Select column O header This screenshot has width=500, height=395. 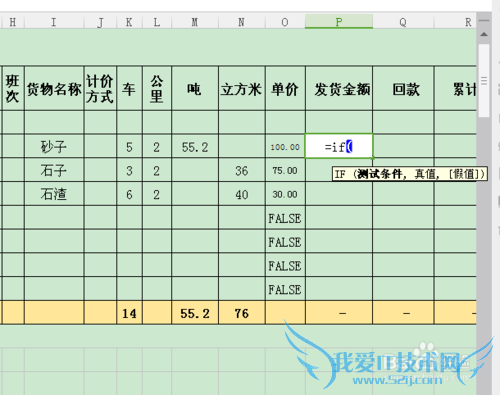tap(285, 22)
